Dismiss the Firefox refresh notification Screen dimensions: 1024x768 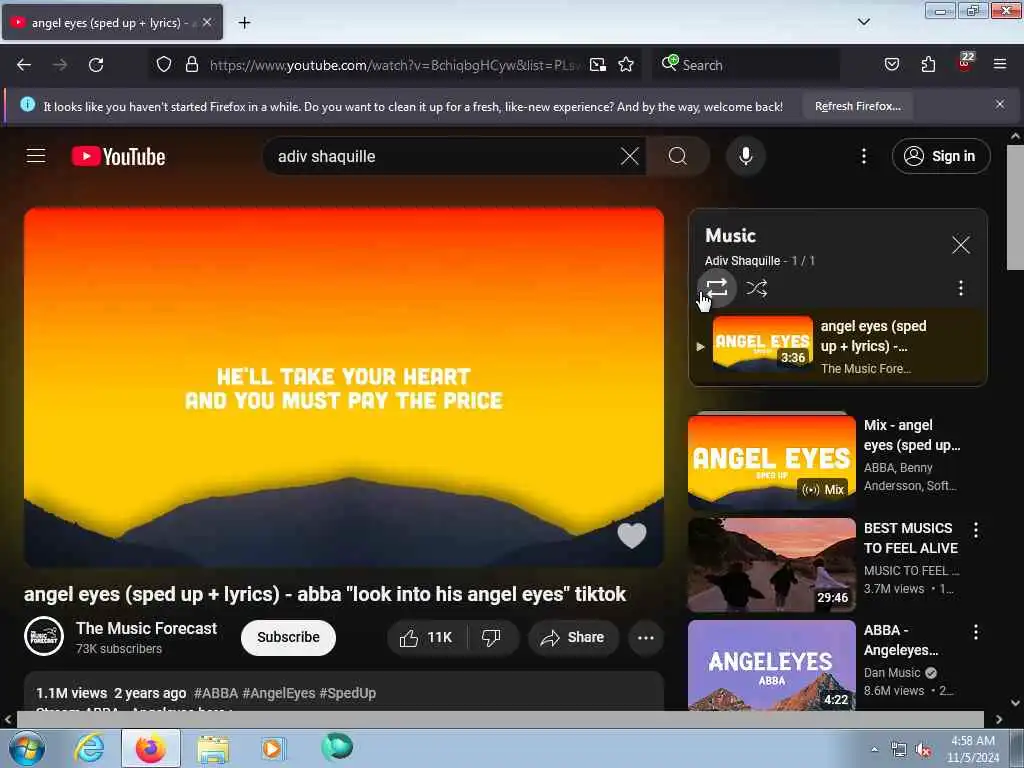pos(1000,104)
